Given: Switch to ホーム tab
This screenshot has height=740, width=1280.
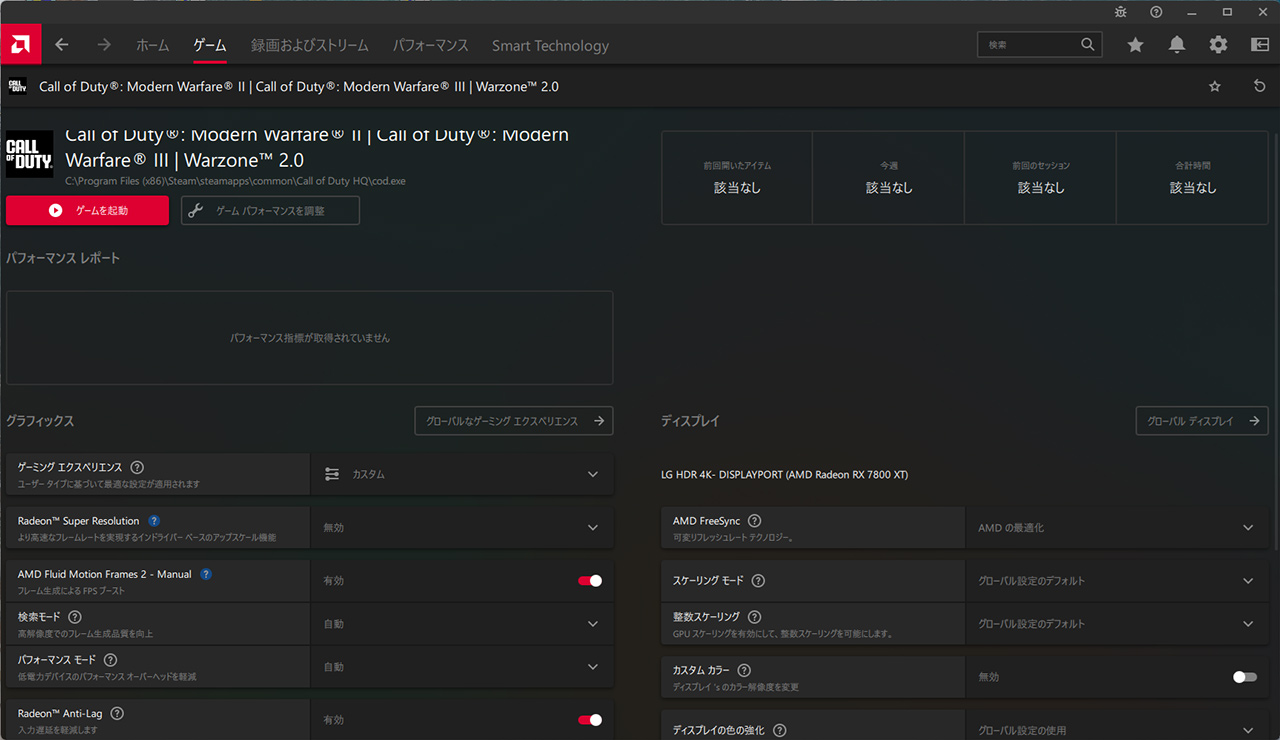Looking at the screenshot, I should click(153, 45).
